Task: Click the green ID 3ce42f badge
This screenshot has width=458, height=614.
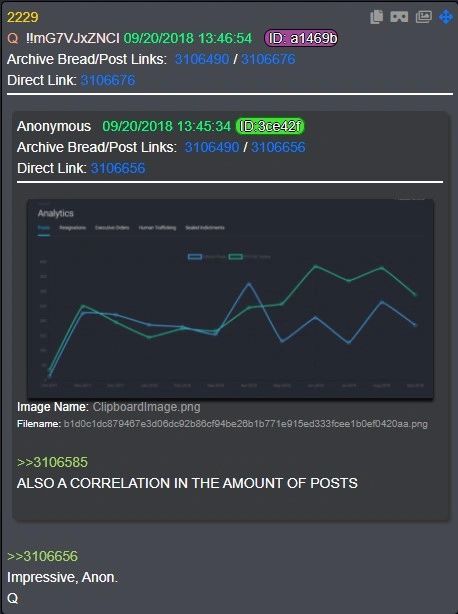Action: (x=270, y=126)
